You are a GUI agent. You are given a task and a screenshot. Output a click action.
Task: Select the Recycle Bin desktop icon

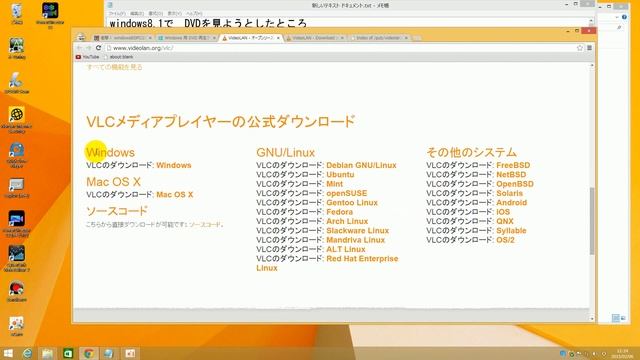(x=17, y=13)
